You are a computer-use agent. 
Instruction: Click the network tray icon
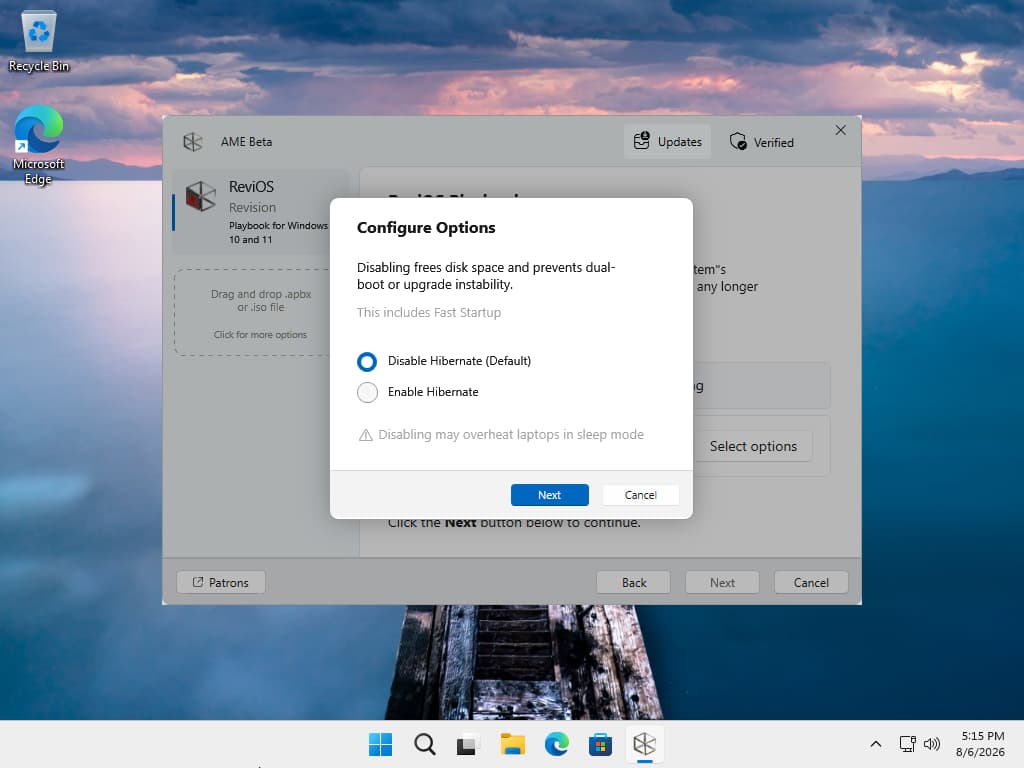907,744
